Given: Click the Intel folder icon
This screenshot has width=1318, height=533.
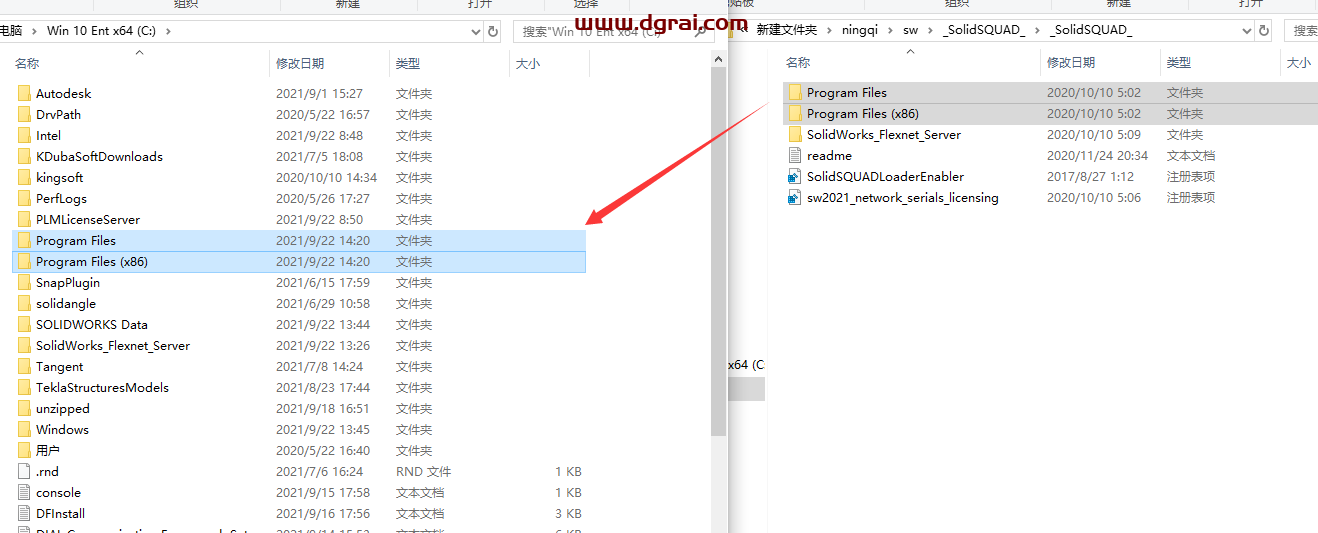Looking at the screenshot, I should coord(25,136).
